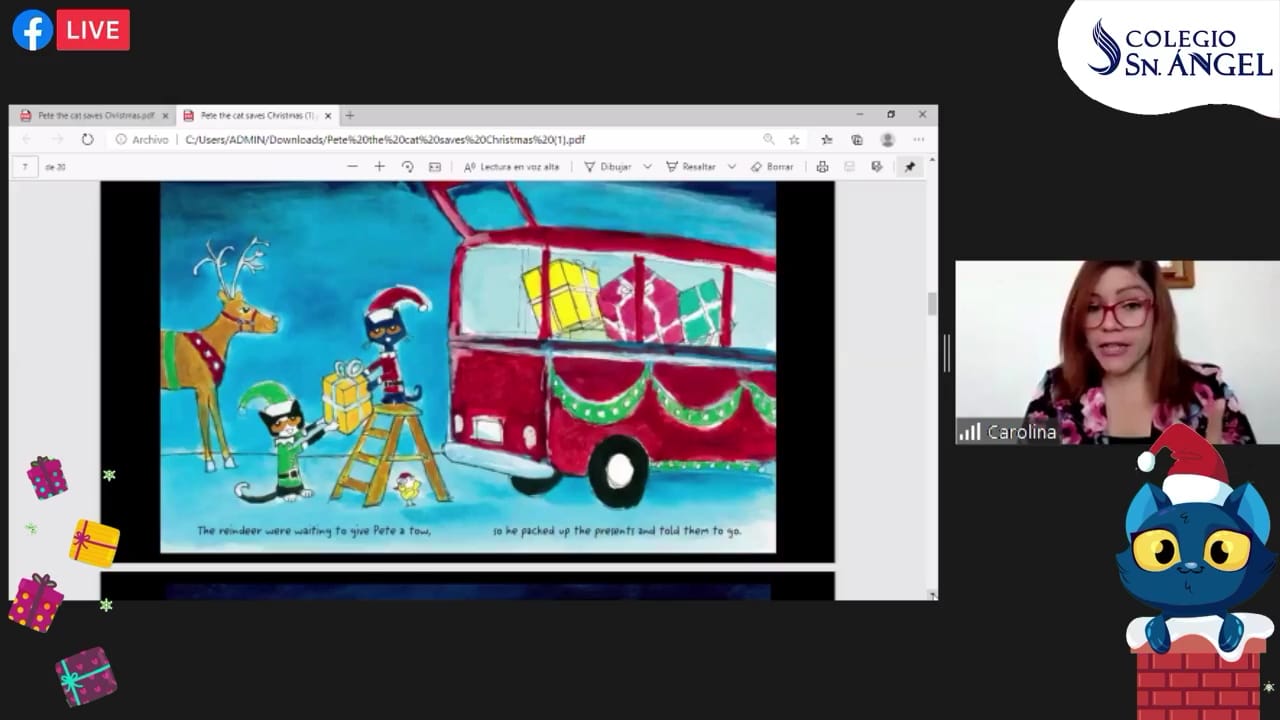This screenshot has height=720, width=1280.
Task: Reload the PDF page in the browser
Action: tap(87, 140)
